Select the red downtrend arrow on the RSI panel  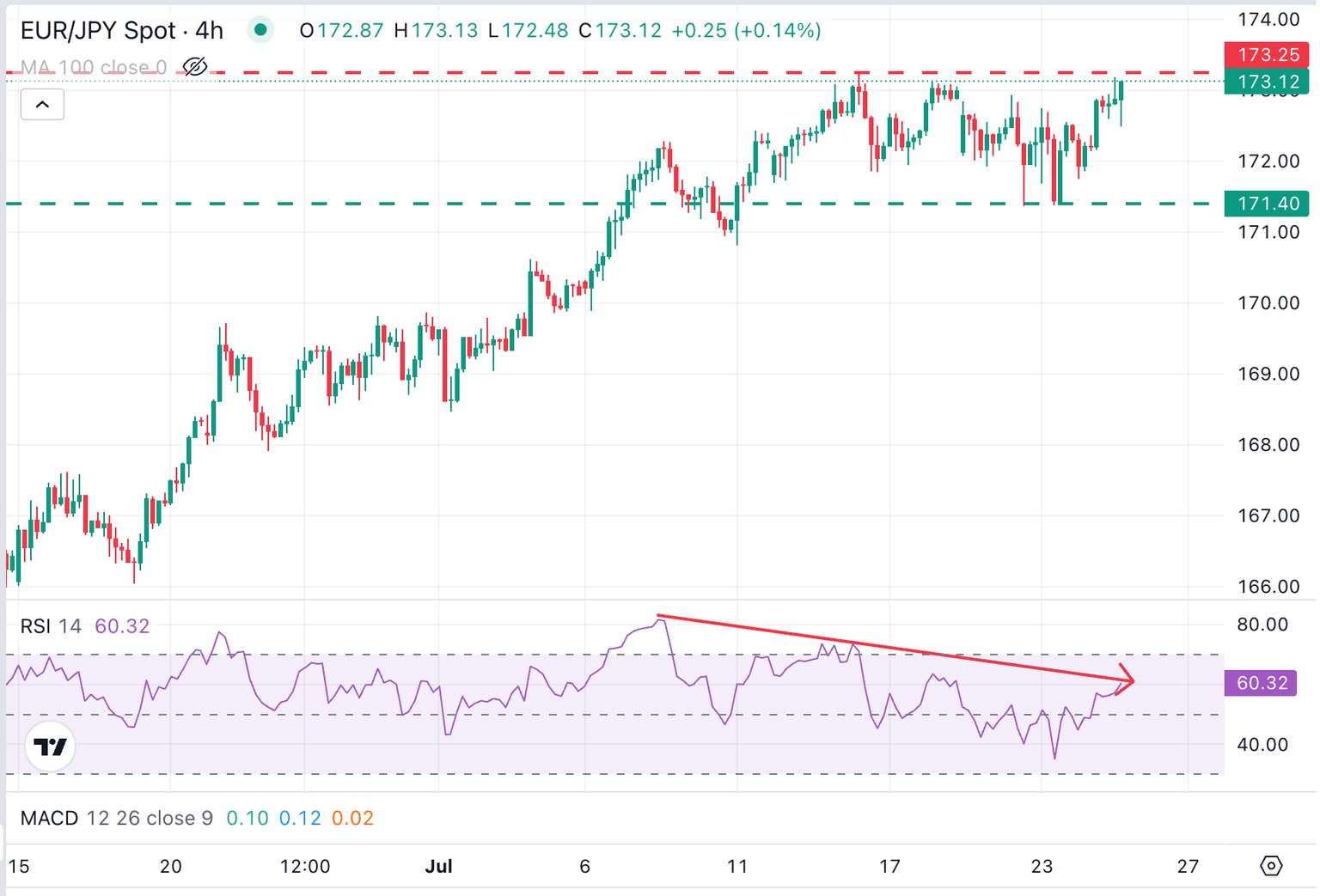894,649
